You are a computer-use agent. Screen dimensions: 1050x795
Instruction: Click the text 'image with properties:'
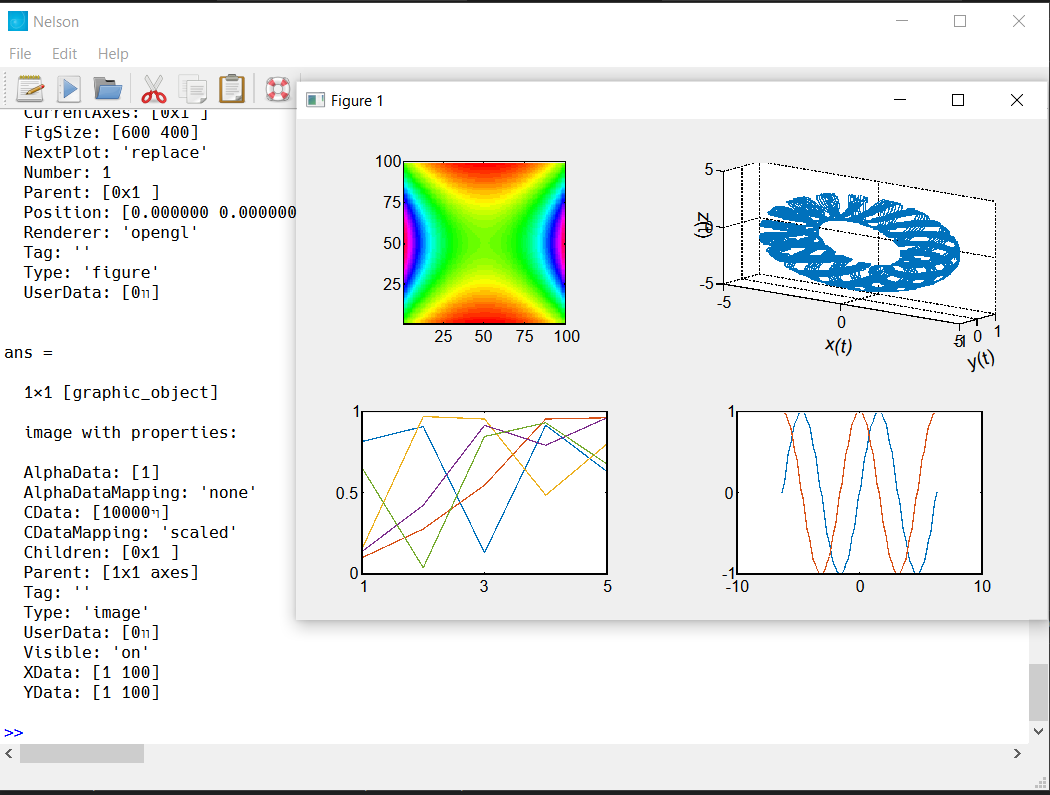[131, 433]
